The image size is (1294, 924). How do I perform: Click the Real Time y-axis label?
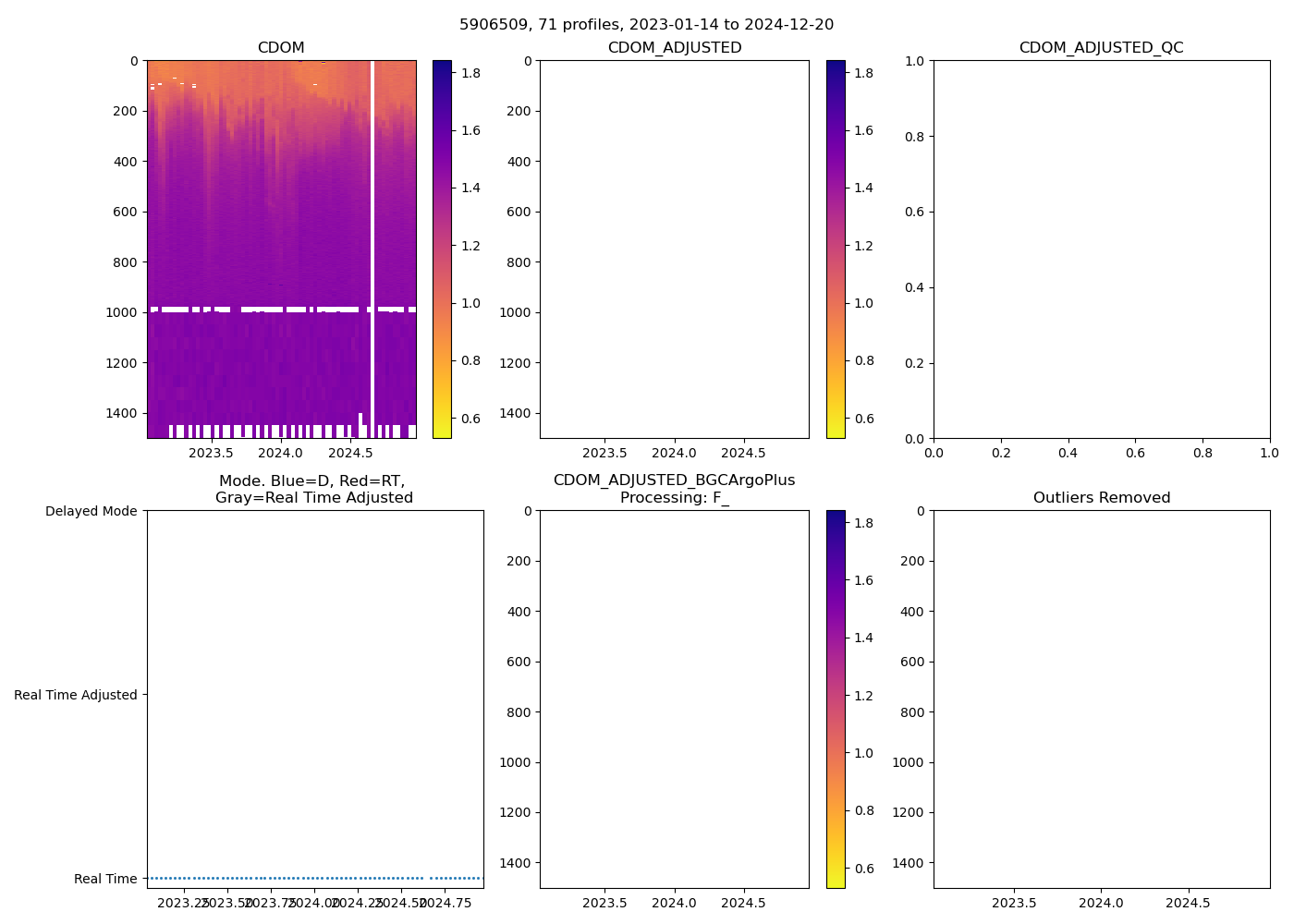[x=105, y=879]
